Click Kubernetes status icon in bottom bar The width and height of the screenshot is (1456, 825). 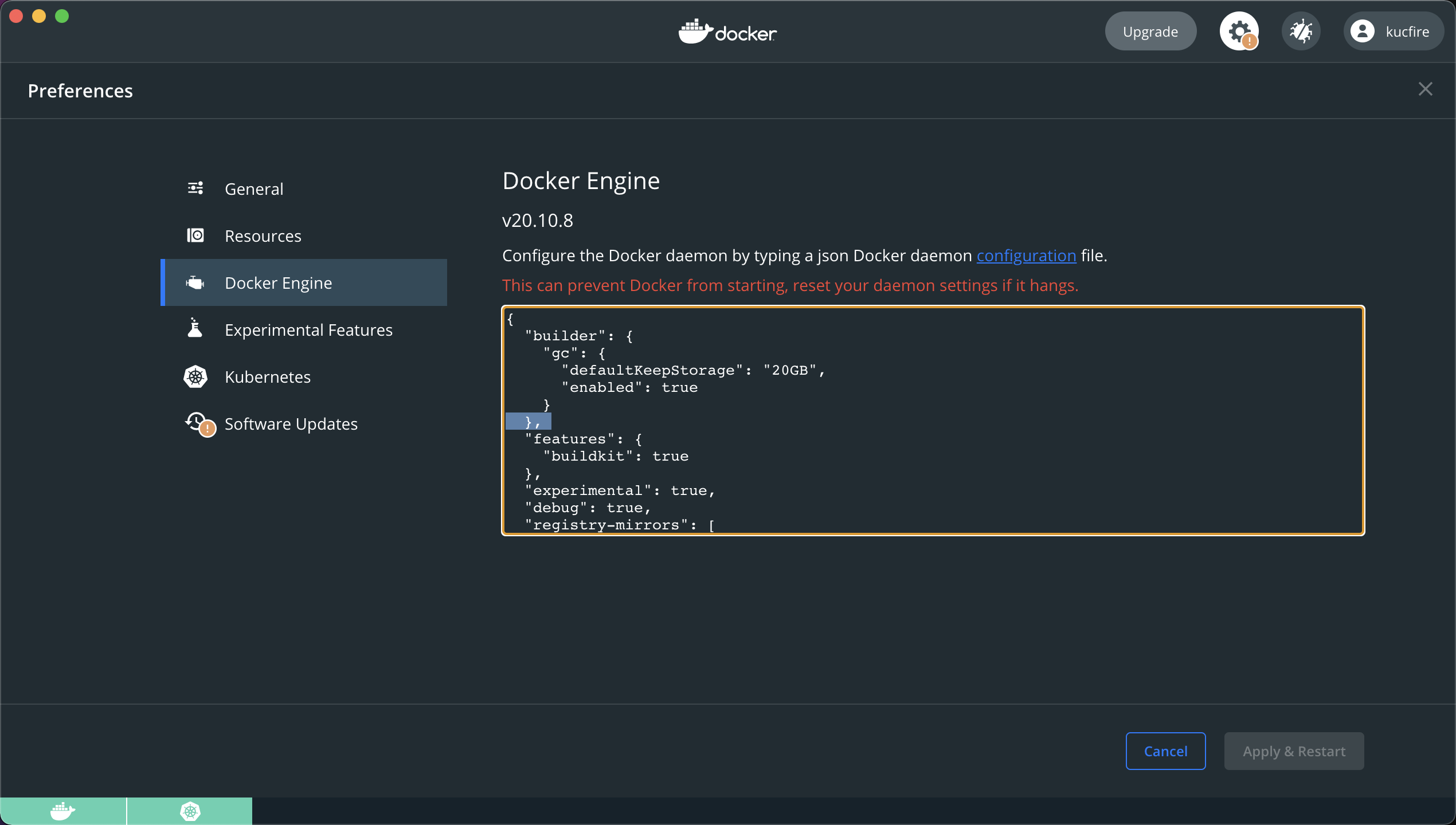[190, 811]
